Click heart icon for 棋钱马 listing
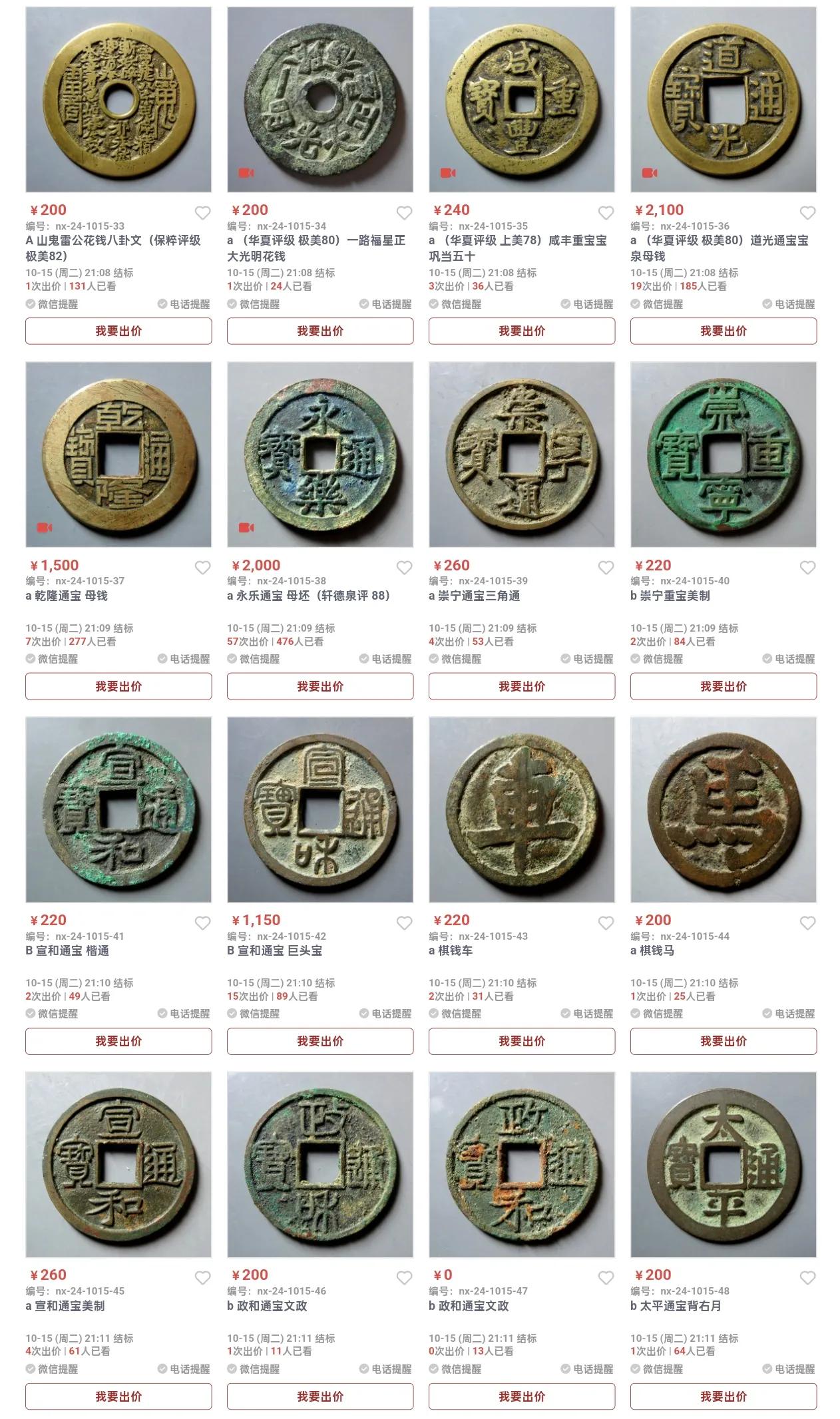 [x=807, y=923]
